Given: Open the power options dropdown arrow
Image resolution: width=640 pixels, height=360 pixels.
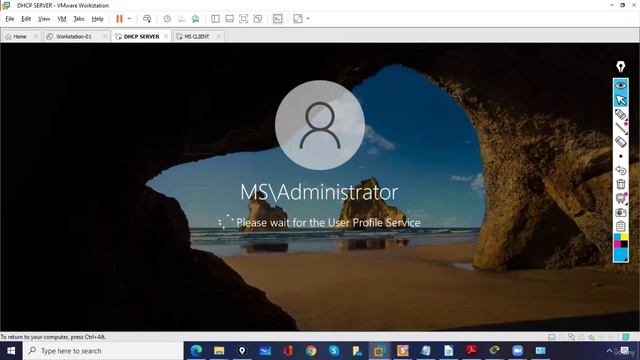Looking at the screenshot, I should 129,19.
